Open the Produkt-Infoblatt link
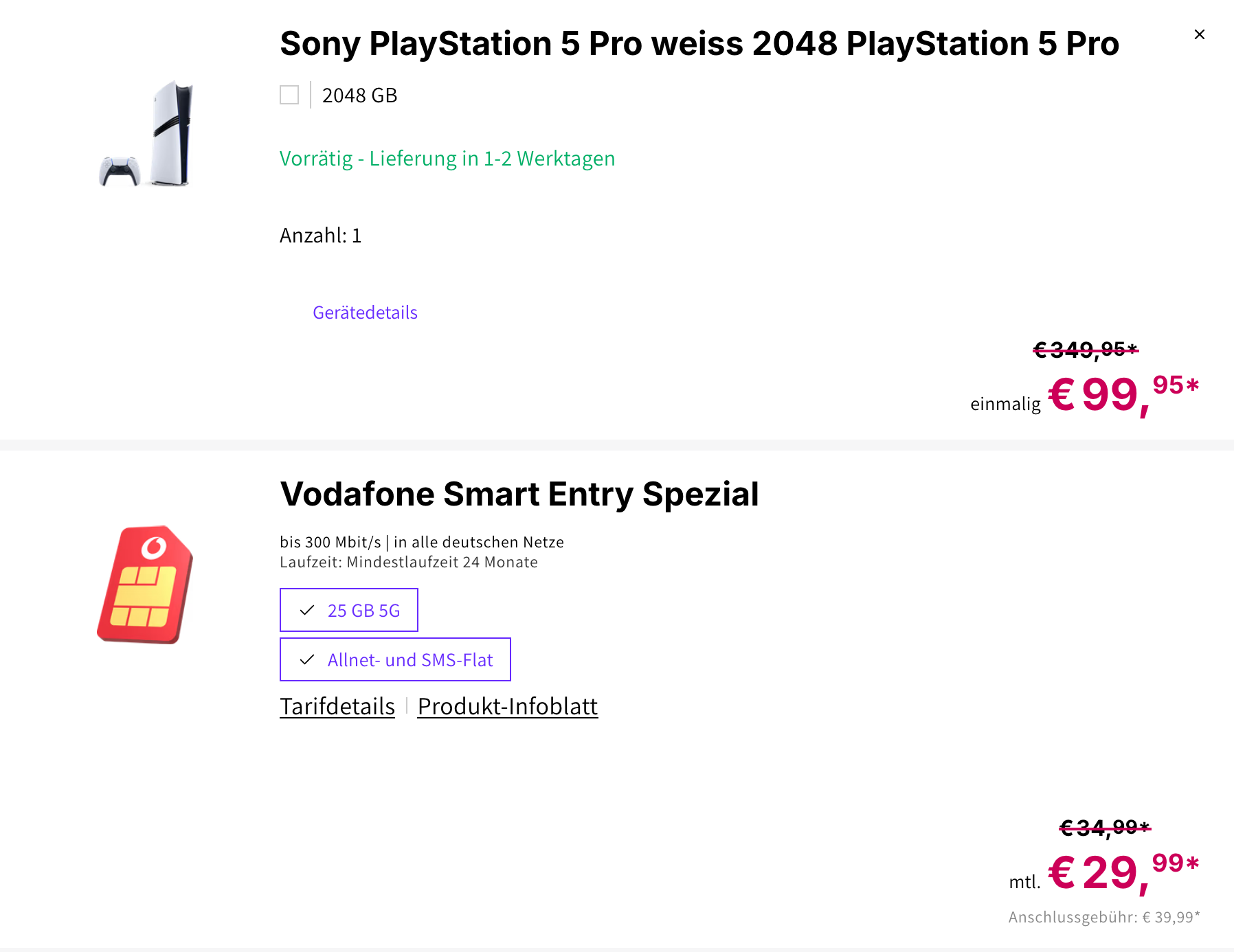This screenshot has width=1234, height=952. (508, 706)
